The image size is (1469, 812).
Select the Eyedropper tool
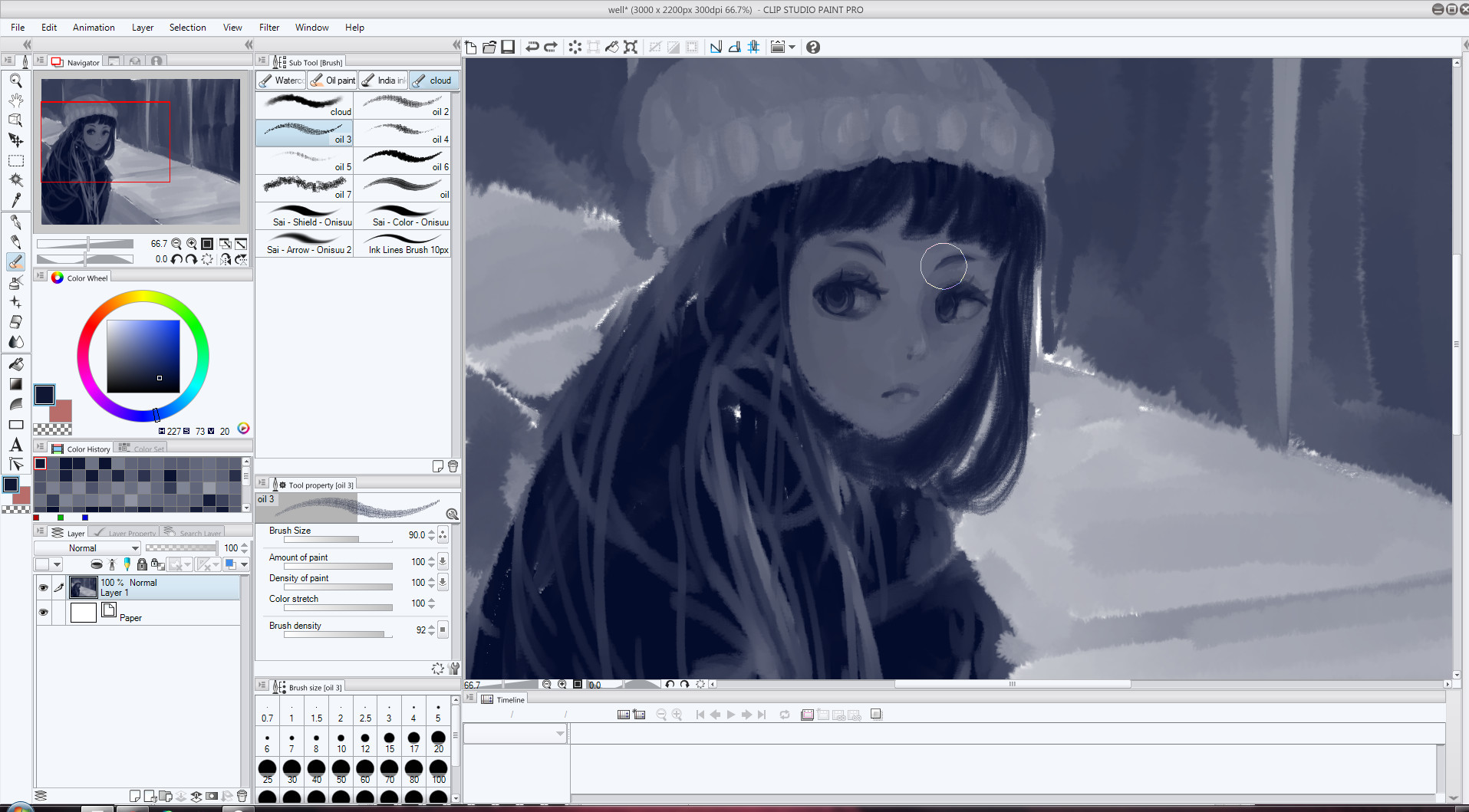click(15, 201)
